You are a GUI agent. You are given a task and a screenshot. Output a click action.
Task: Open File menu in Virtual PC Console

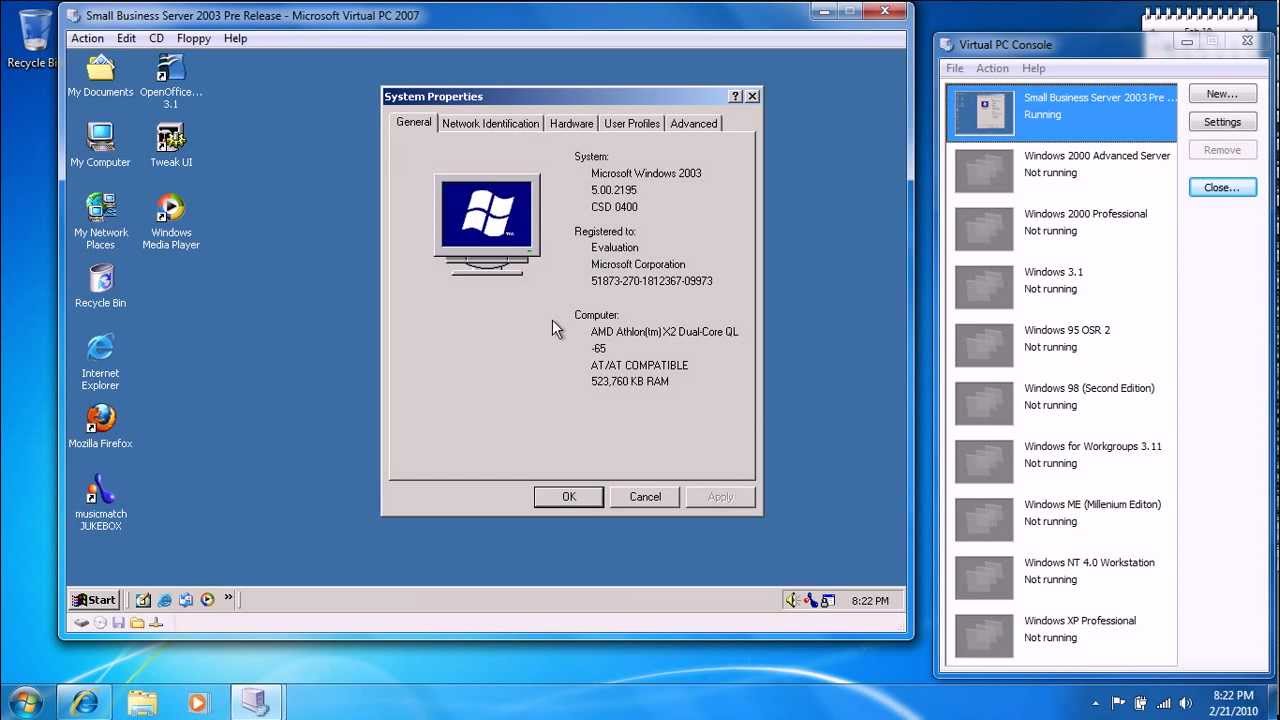[955, 68]
